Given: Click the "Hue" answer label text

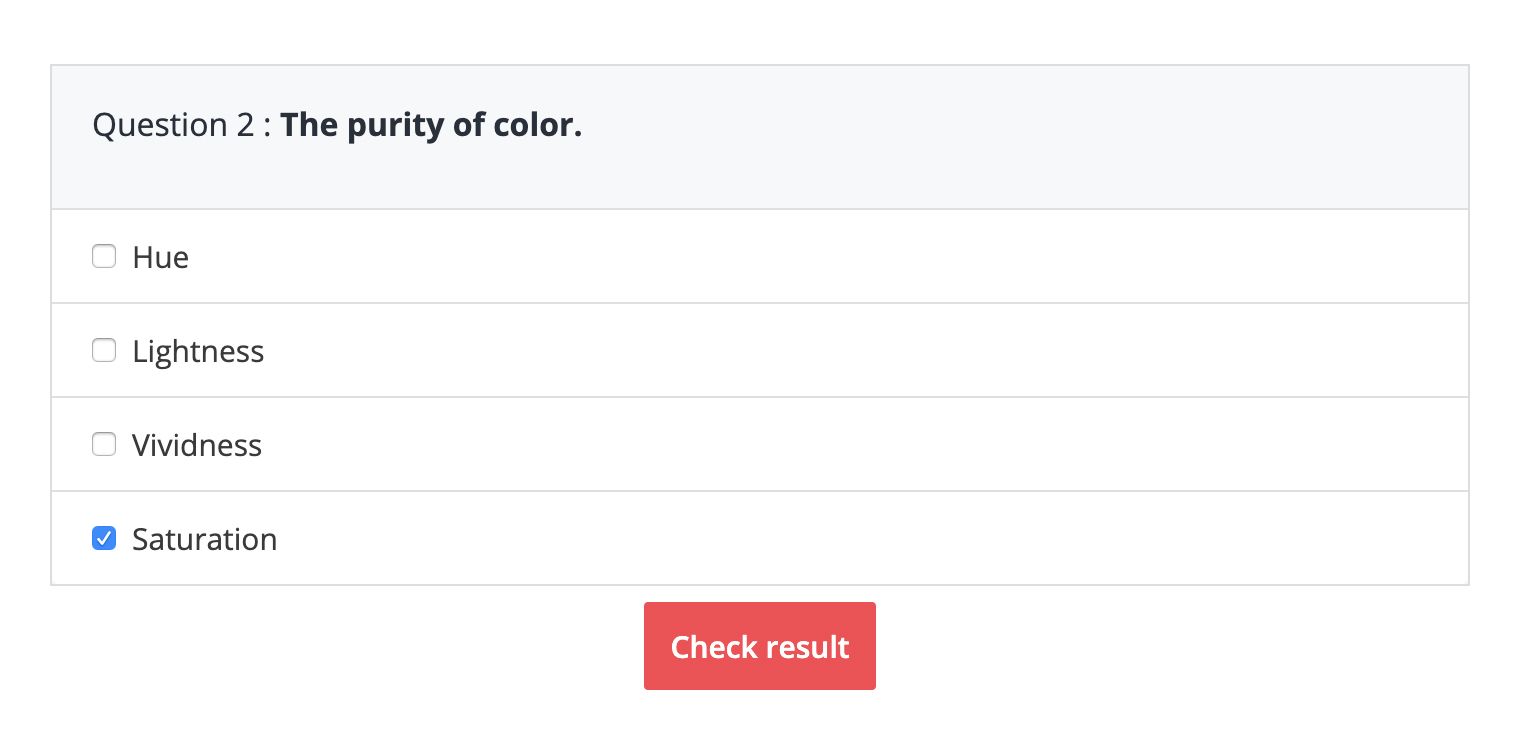Looking at the screenshot, I should 160,258.
